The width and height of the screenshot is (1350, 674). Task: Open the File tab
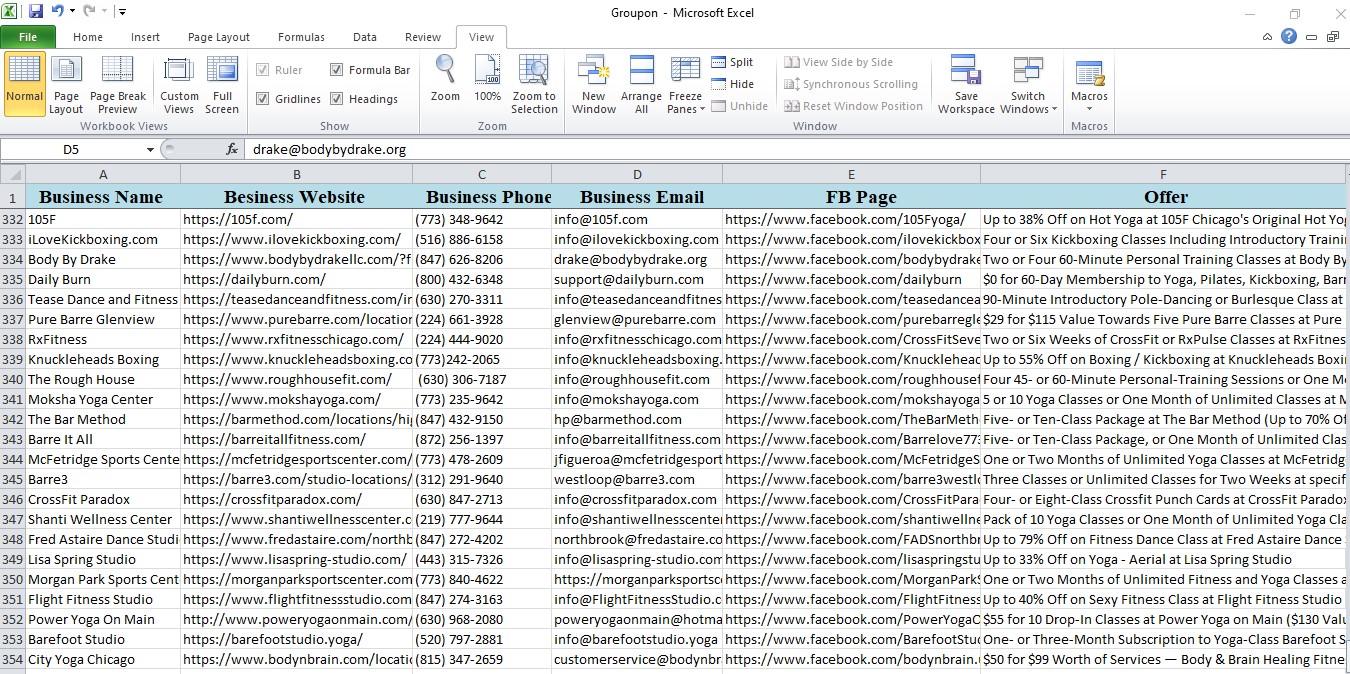pyautogui.click(x=28, y=37)
